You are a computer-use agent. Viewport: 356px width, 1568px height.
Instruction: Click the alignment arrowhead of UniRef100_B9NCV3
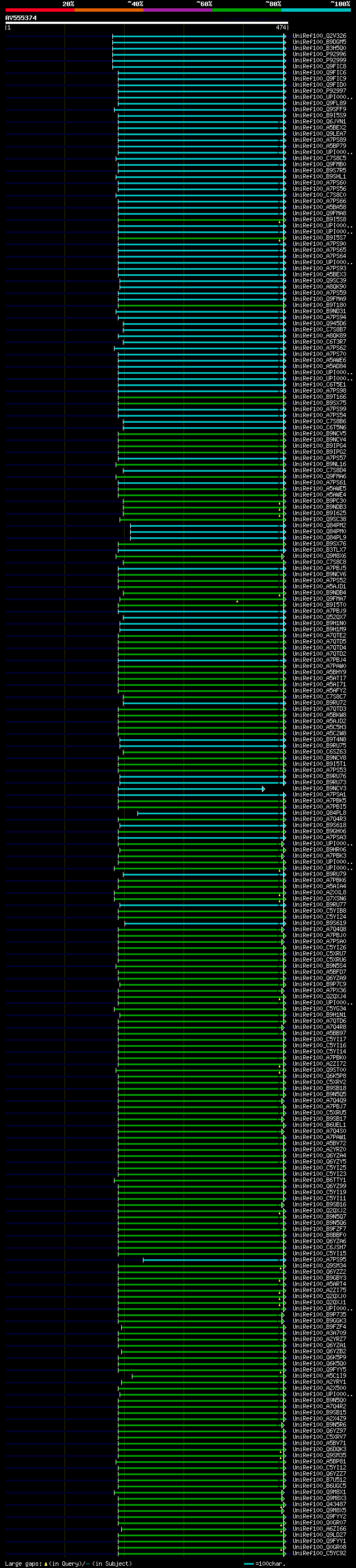264,789
